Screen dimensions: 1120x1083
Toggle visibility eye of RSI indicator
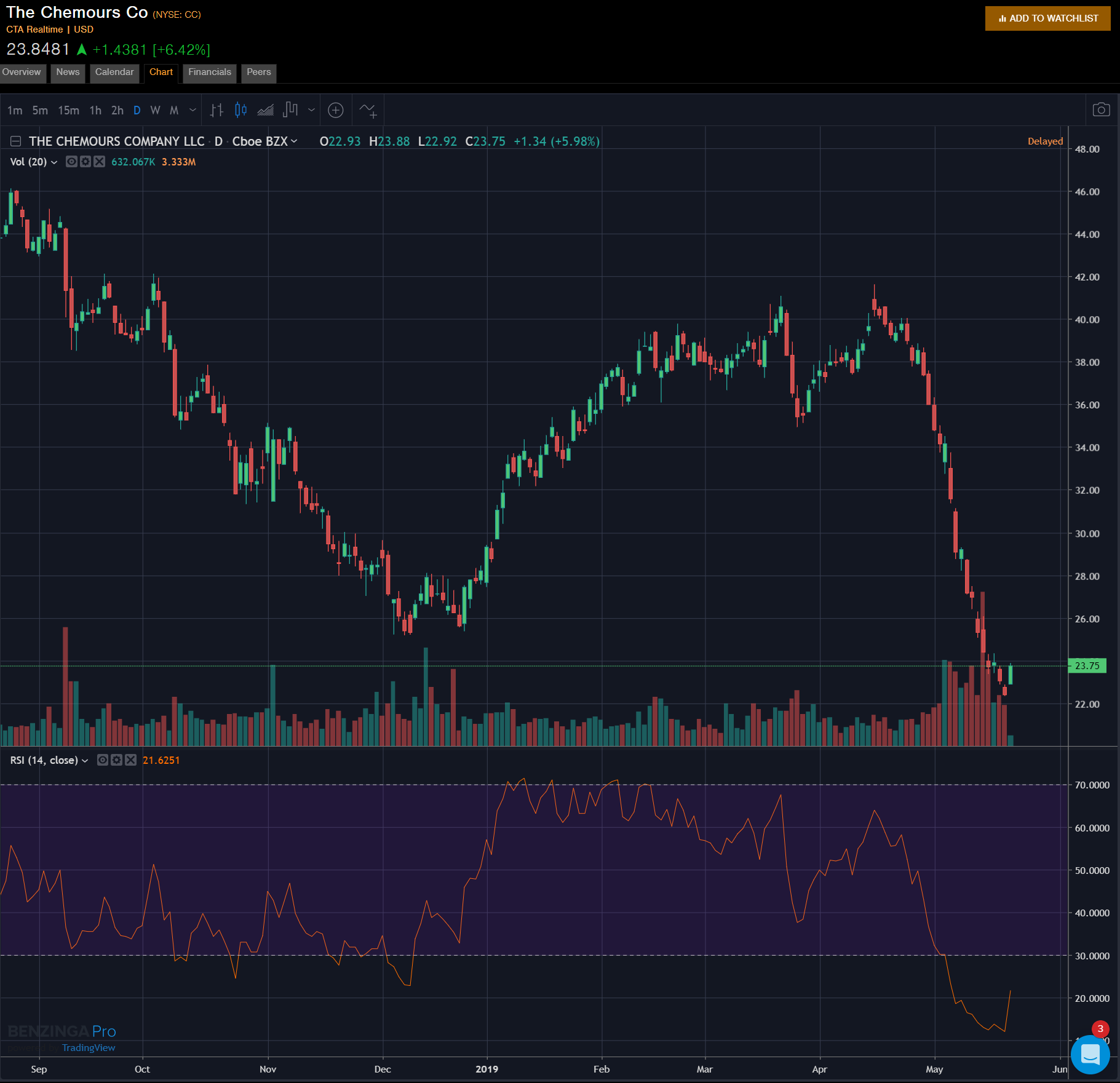103,760
